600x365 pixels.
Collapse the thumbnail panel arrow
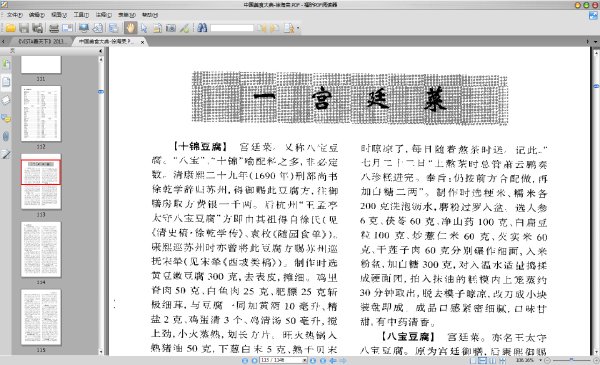(101, 51)
